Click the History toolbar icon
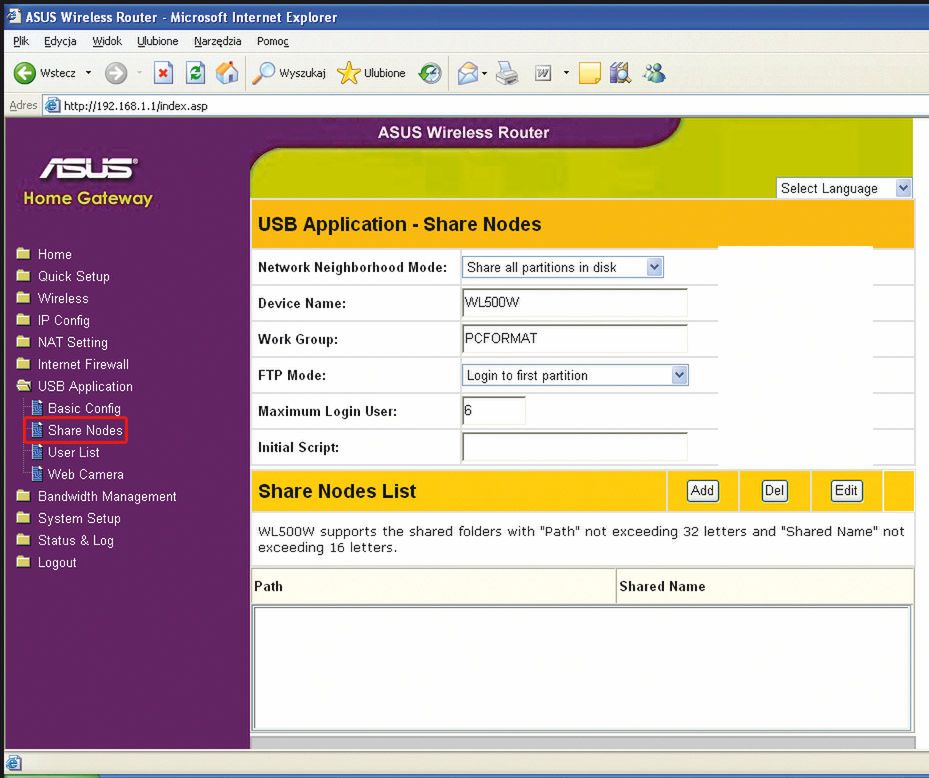The image size is (929, 778). 431,73
